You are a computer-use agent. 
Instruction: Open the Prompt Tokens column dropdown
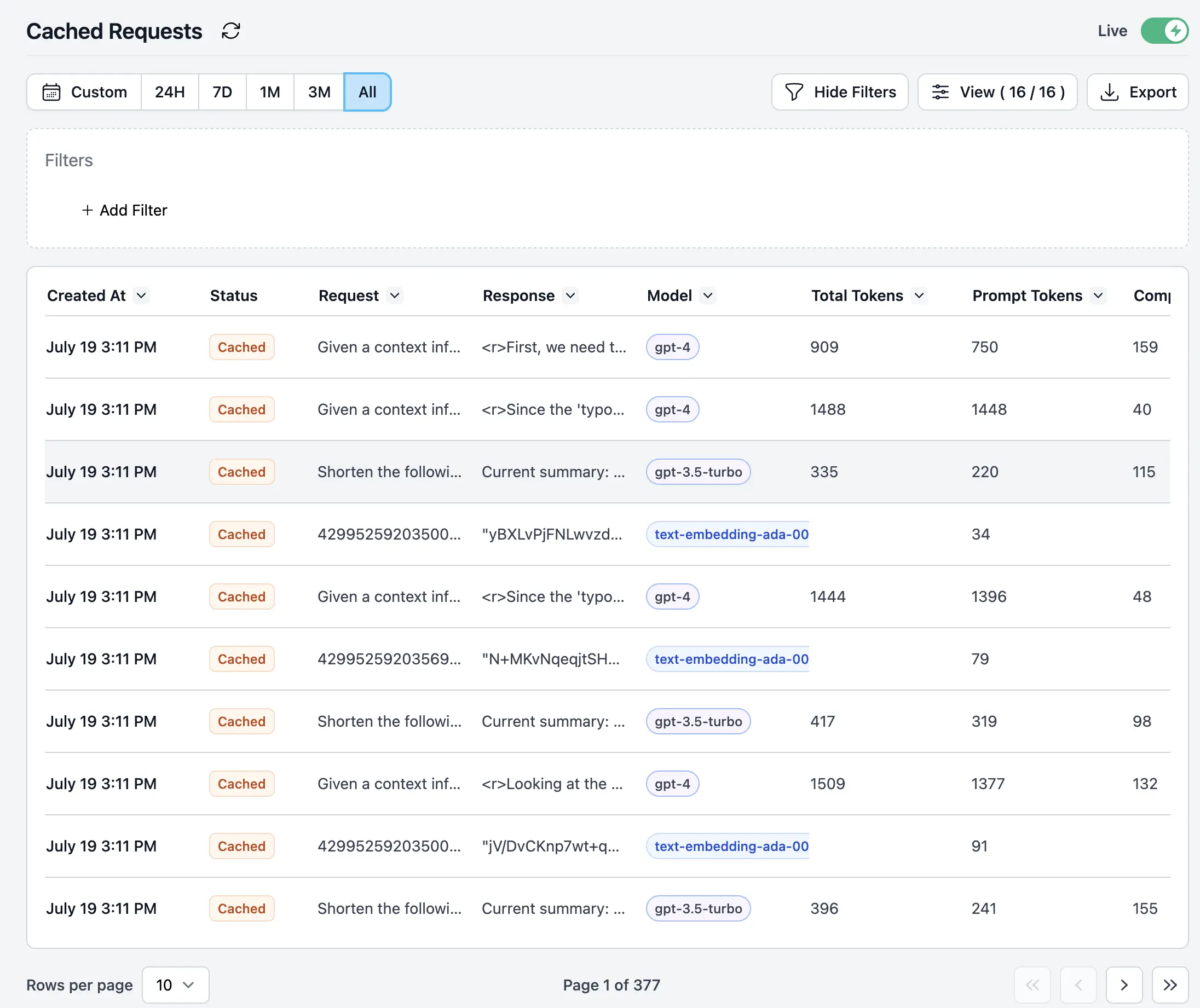(1098, 296)
